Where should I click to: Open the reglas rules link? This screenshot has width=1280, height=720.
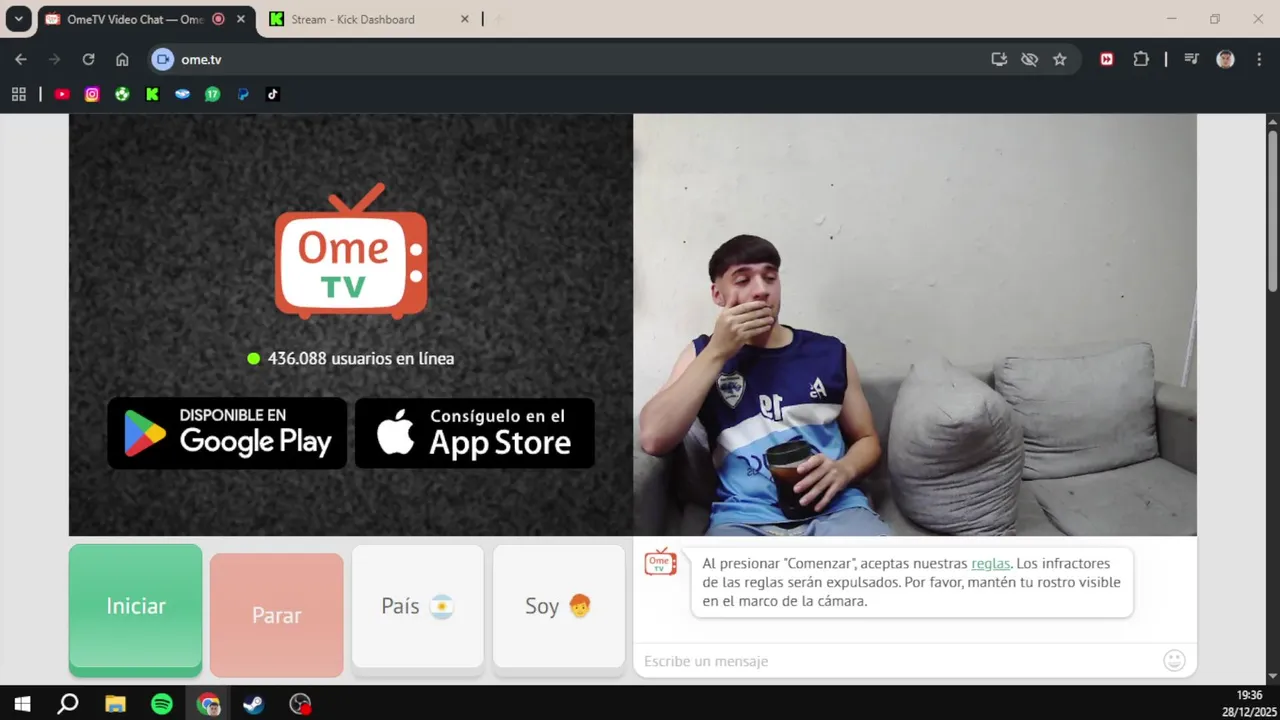point(990,563)
